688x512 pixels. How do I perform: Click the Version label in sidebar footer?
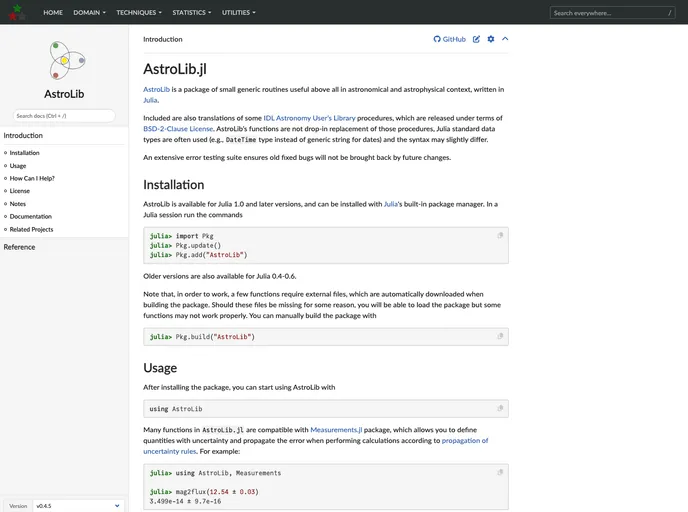[x=18, y=506]
